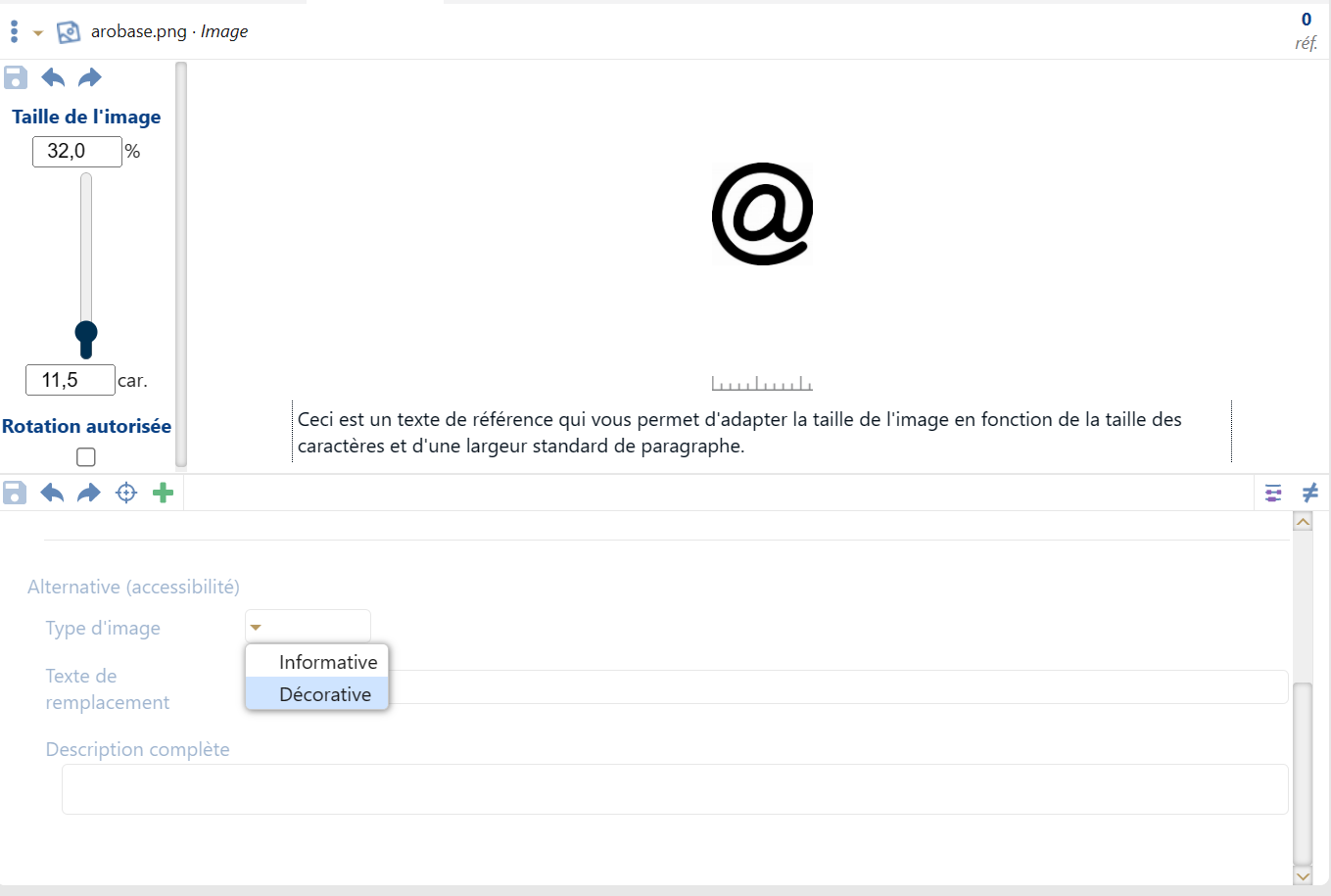1331x896 pixels.
Task: Click the save icon in lower toolbar
Action: click(x=15, y=493)
